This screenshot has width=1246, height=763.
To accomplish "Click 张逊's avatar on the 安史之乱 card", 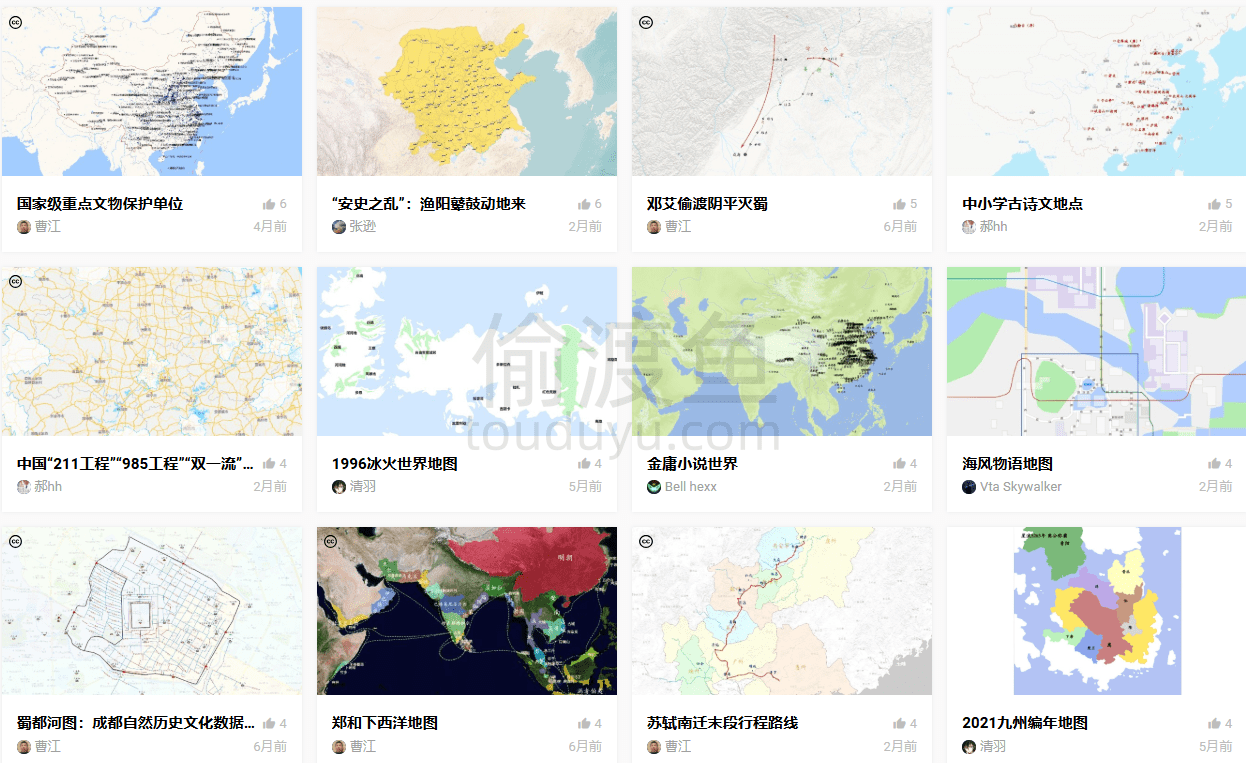I will point(339,227).
